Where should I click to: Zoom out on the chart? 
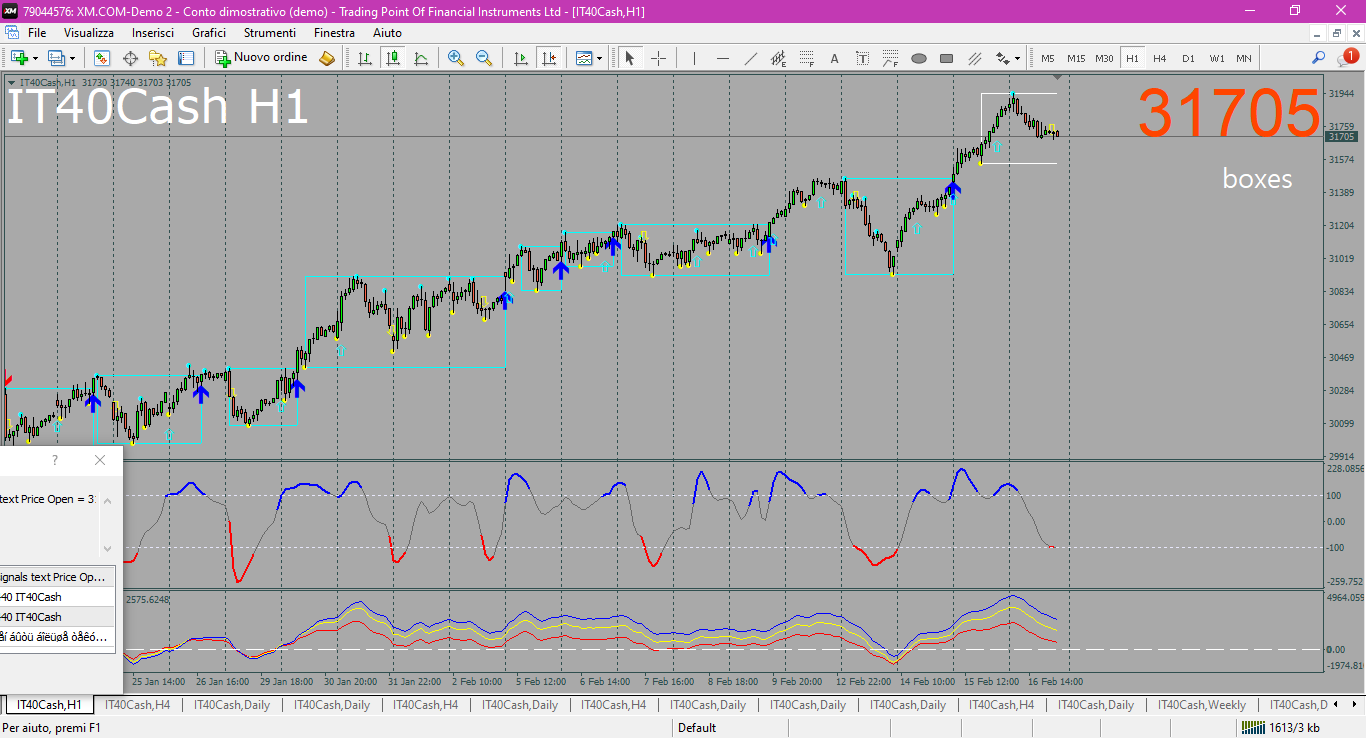tap(484, 58)
